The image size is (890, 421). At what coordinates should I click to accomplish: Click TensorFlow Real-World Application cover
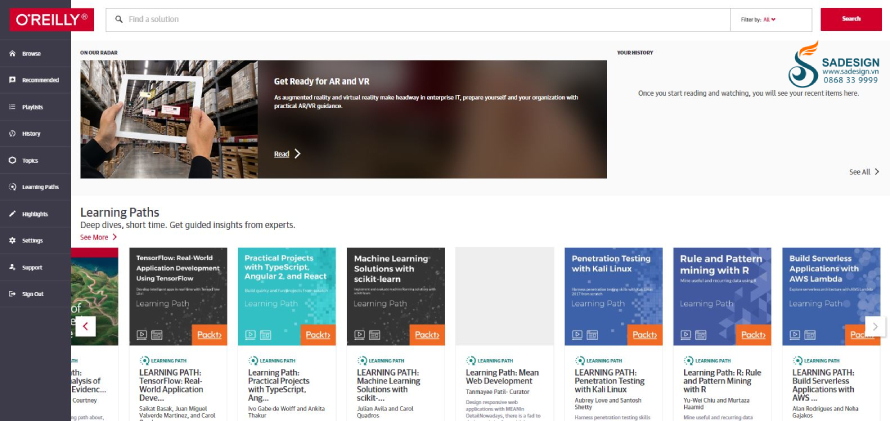[178, 296]
